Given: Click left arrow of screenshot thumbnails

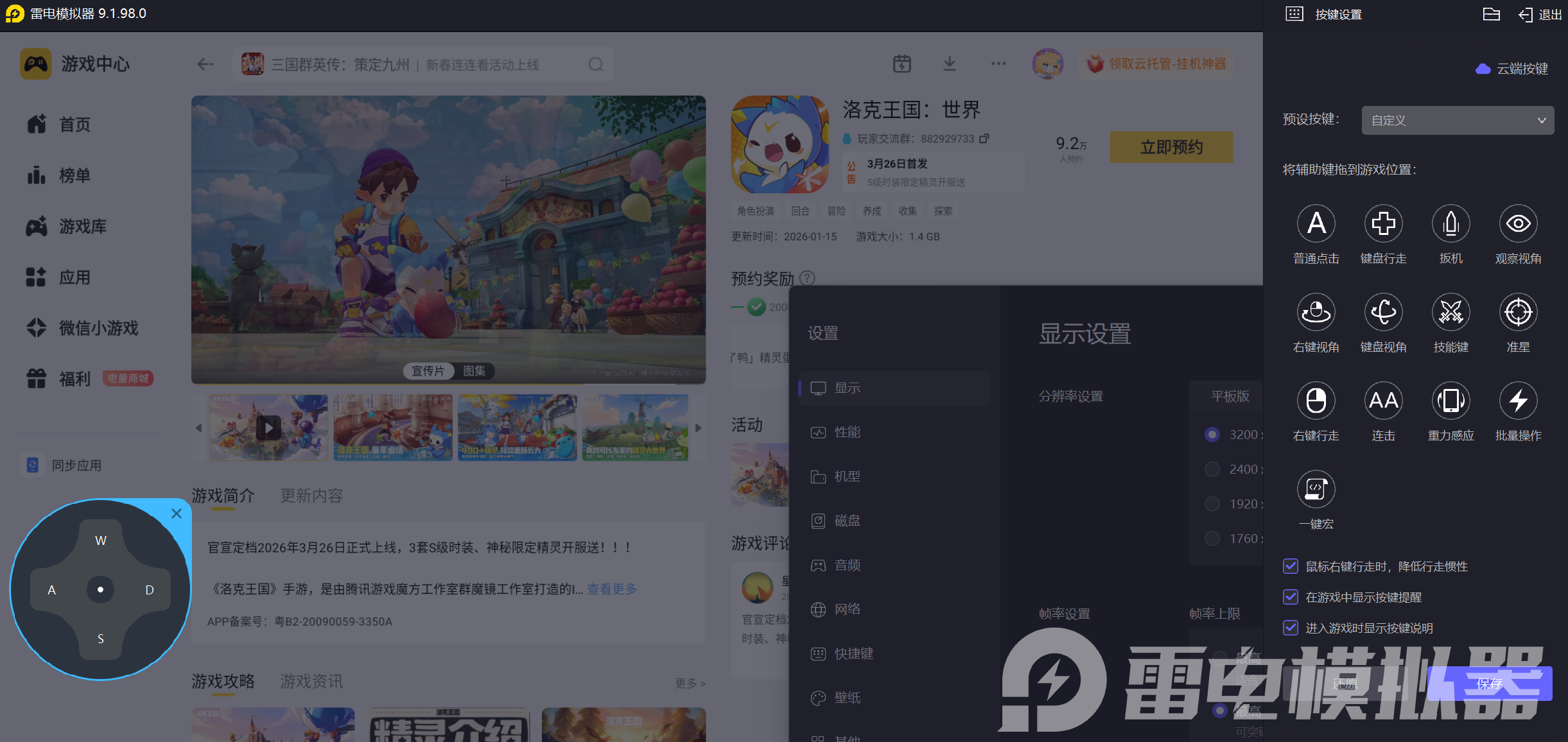Looking at the screenshot, I should [199, 427].
